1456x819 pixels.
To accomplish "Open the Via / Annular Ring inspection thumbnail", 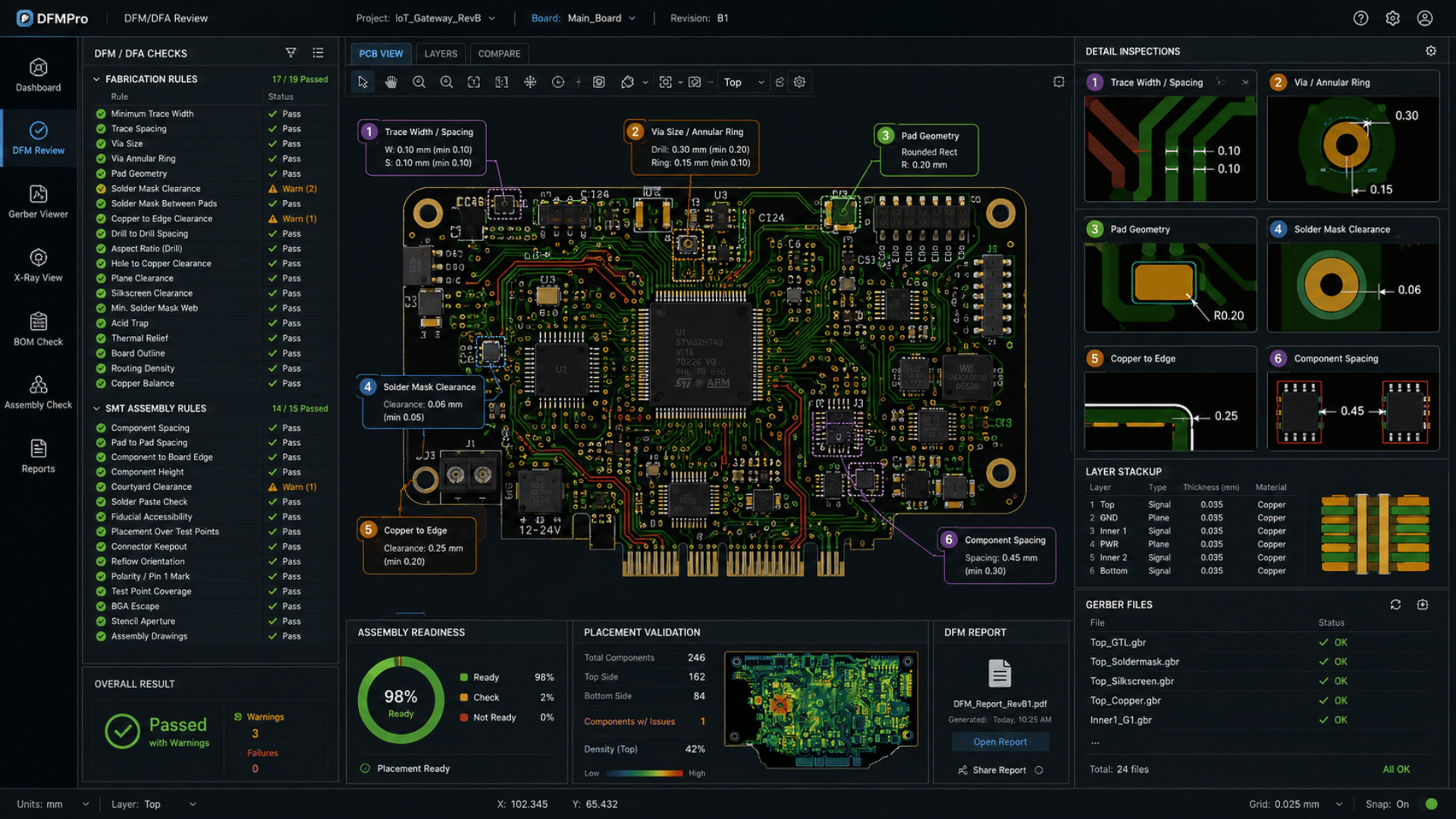I will (x=1354, y=148).
